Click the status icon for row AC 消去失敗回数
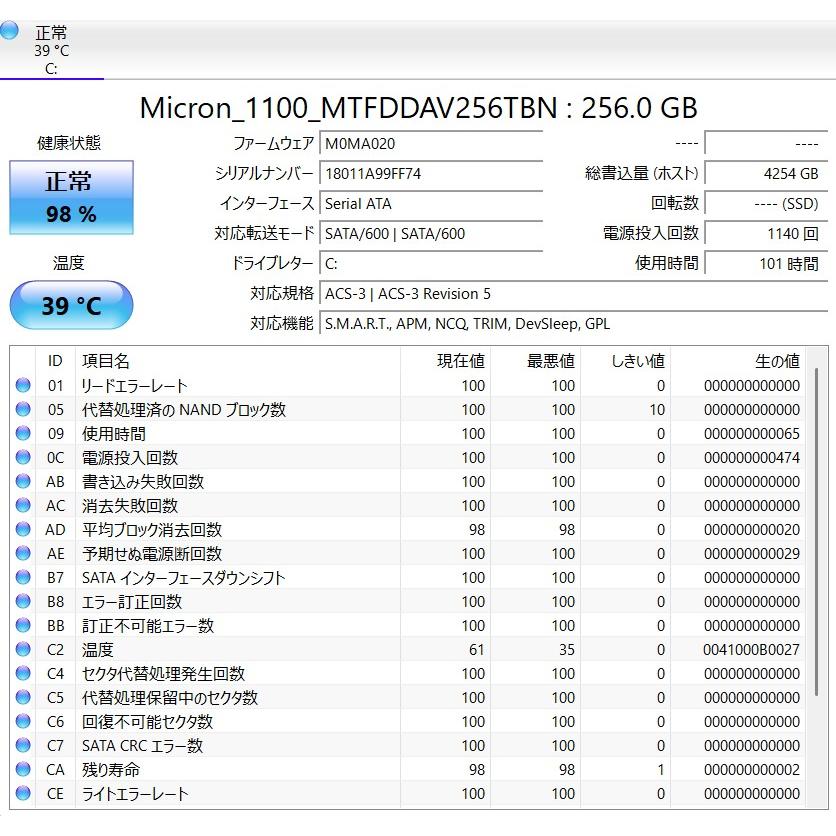The image size is (836, 836). [x=23, y=505]
